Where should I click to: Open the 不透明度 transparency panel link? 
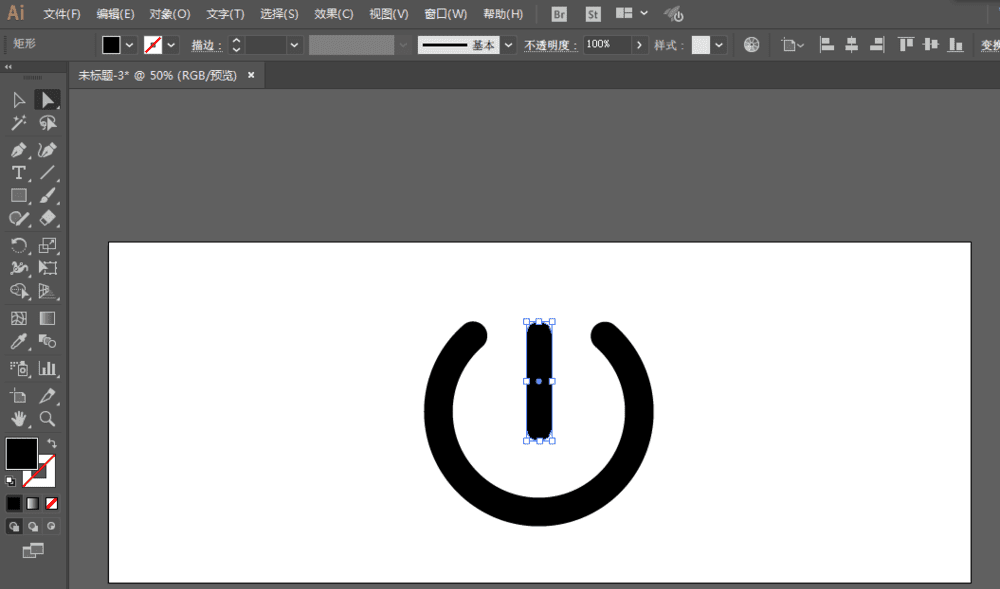551,45
